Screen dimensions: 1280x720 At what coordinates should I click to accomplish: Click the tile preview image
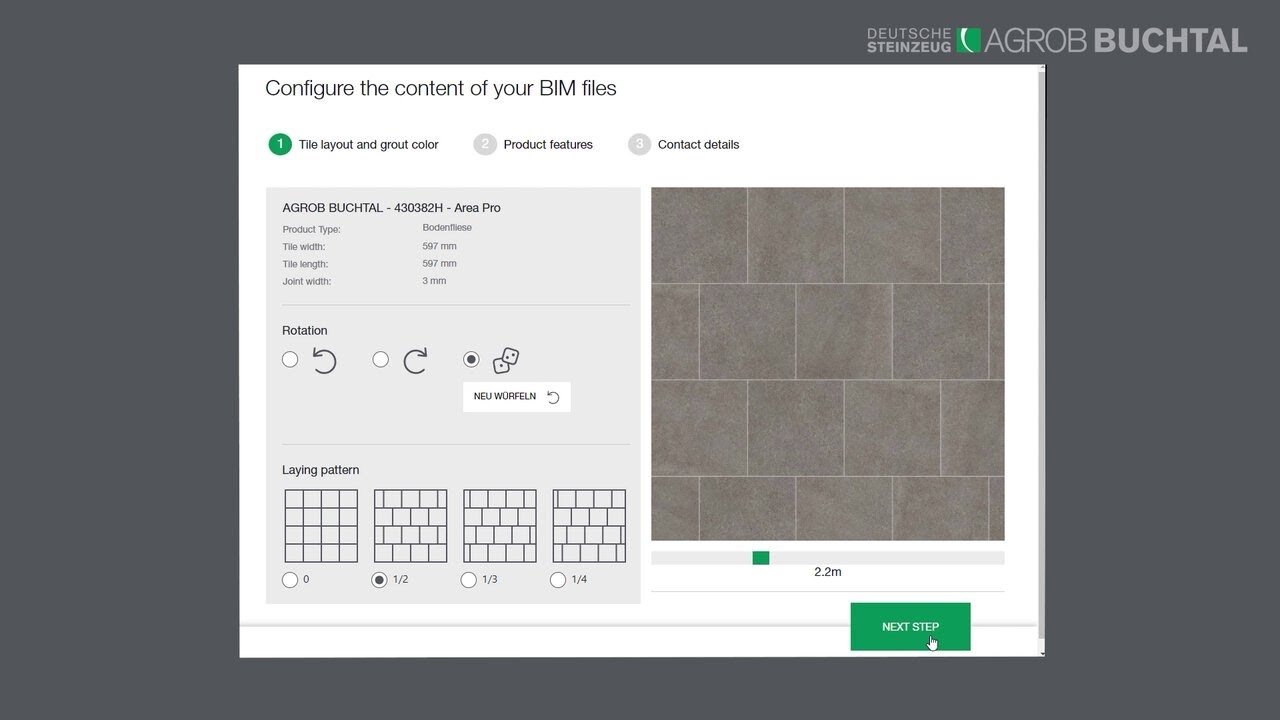tap(828, 364)
